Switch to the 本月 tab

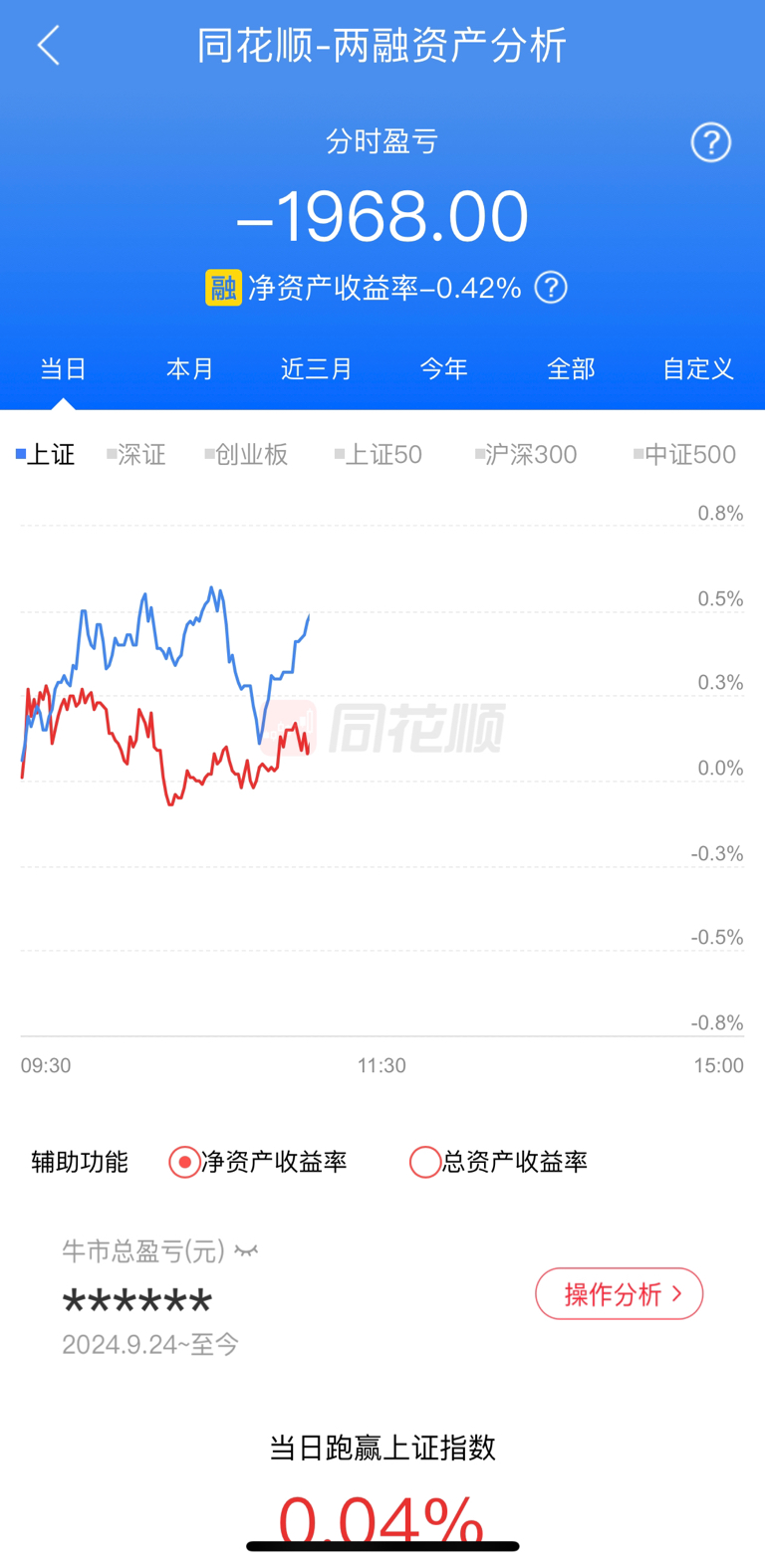tap(190, 368)
